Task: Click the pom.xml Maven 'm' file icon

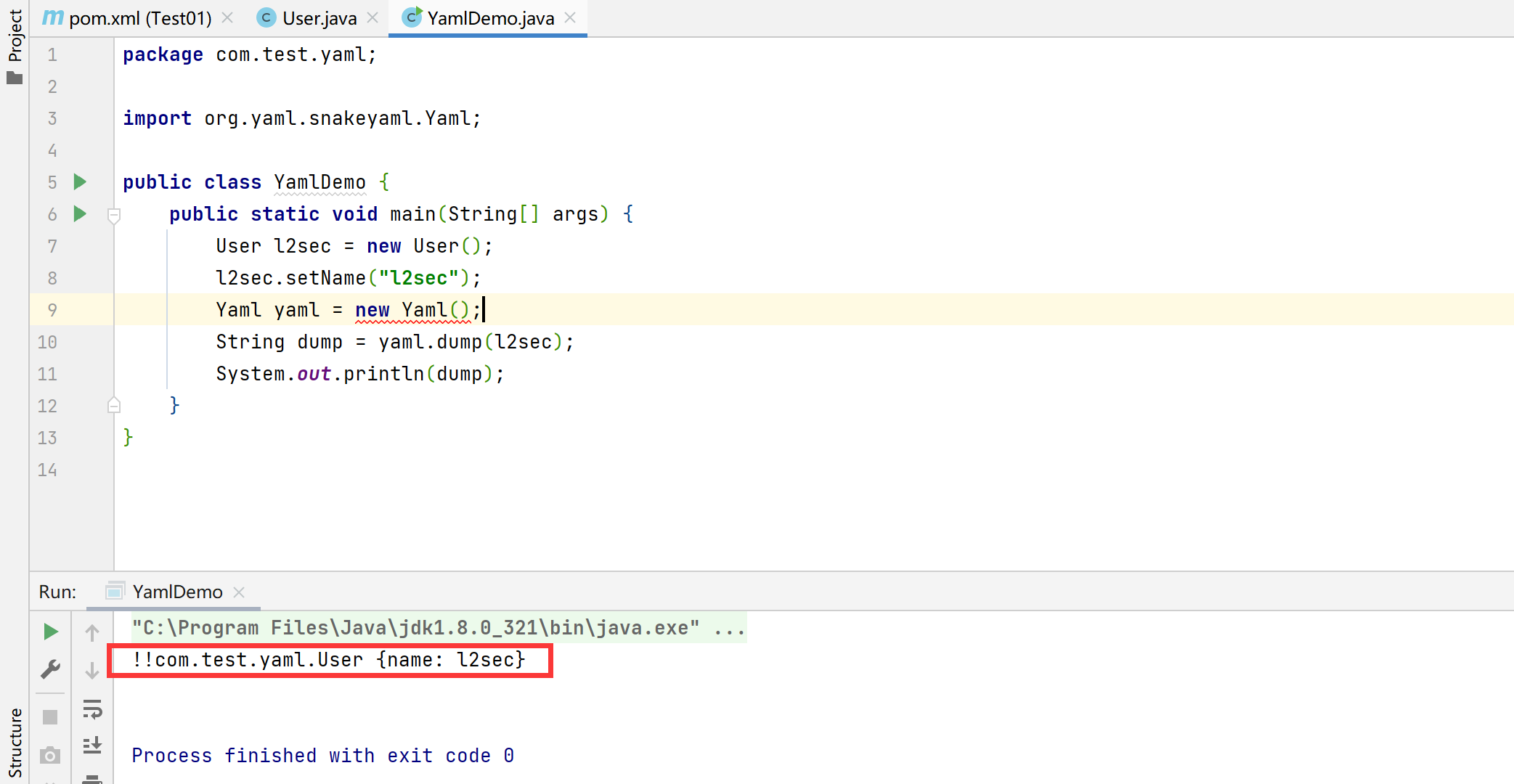Action: (x=52, y=17)
